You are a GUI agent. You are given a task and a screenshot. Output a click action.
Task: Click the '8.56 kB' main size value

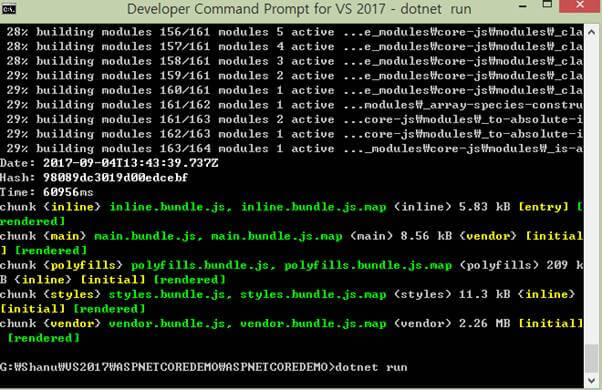(x=427, y=236)
